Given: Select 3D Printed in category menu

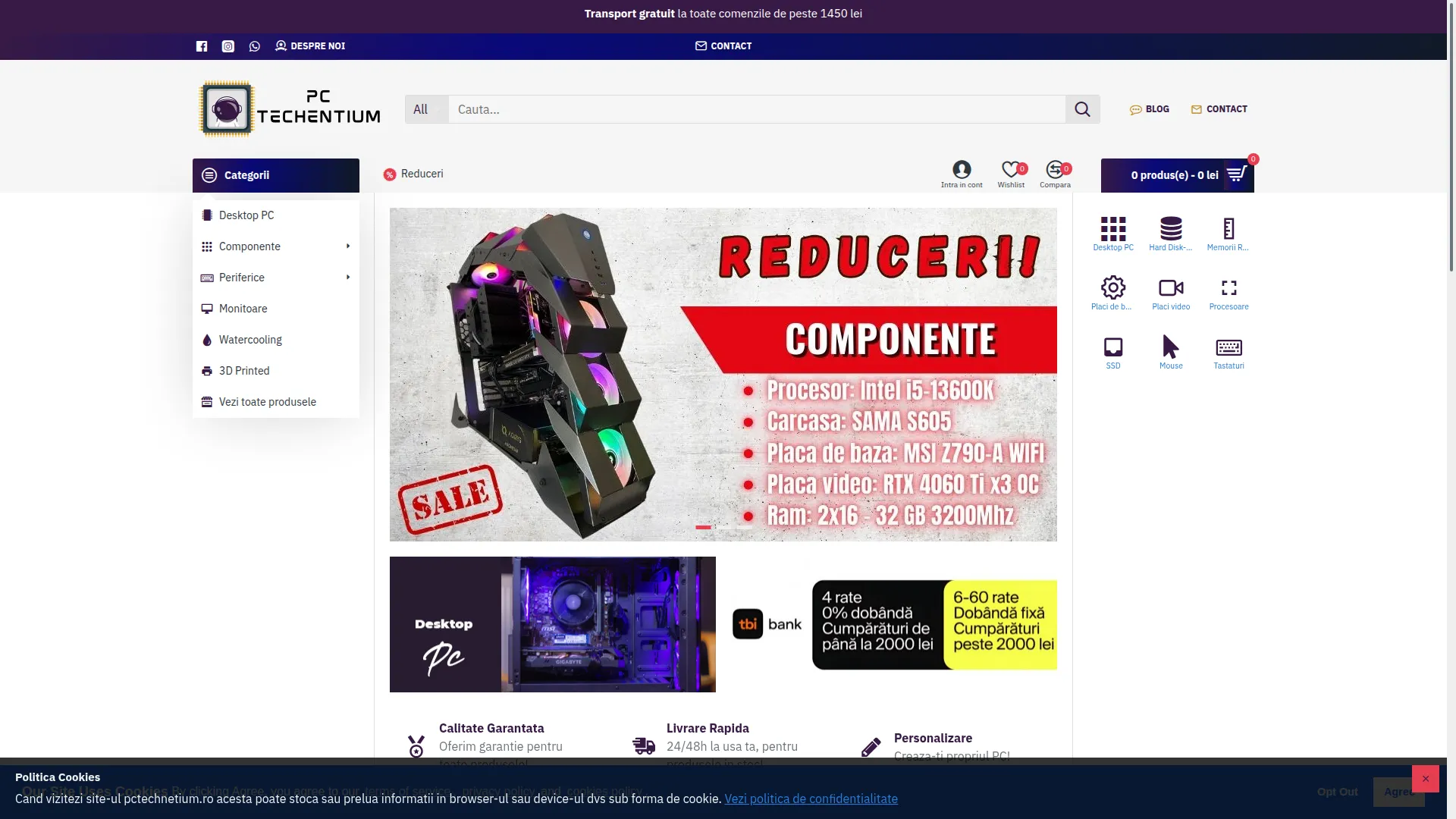Looking at the screenshot, I should click(276, 371).
